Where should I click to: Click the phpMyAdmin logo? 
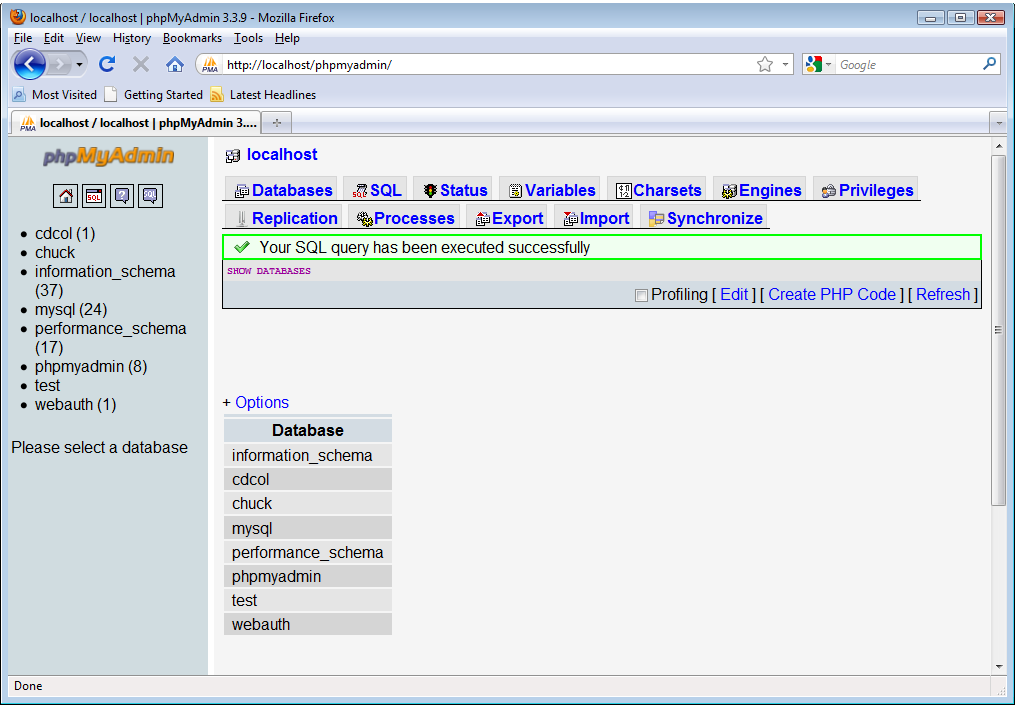[x=108, y=156]
